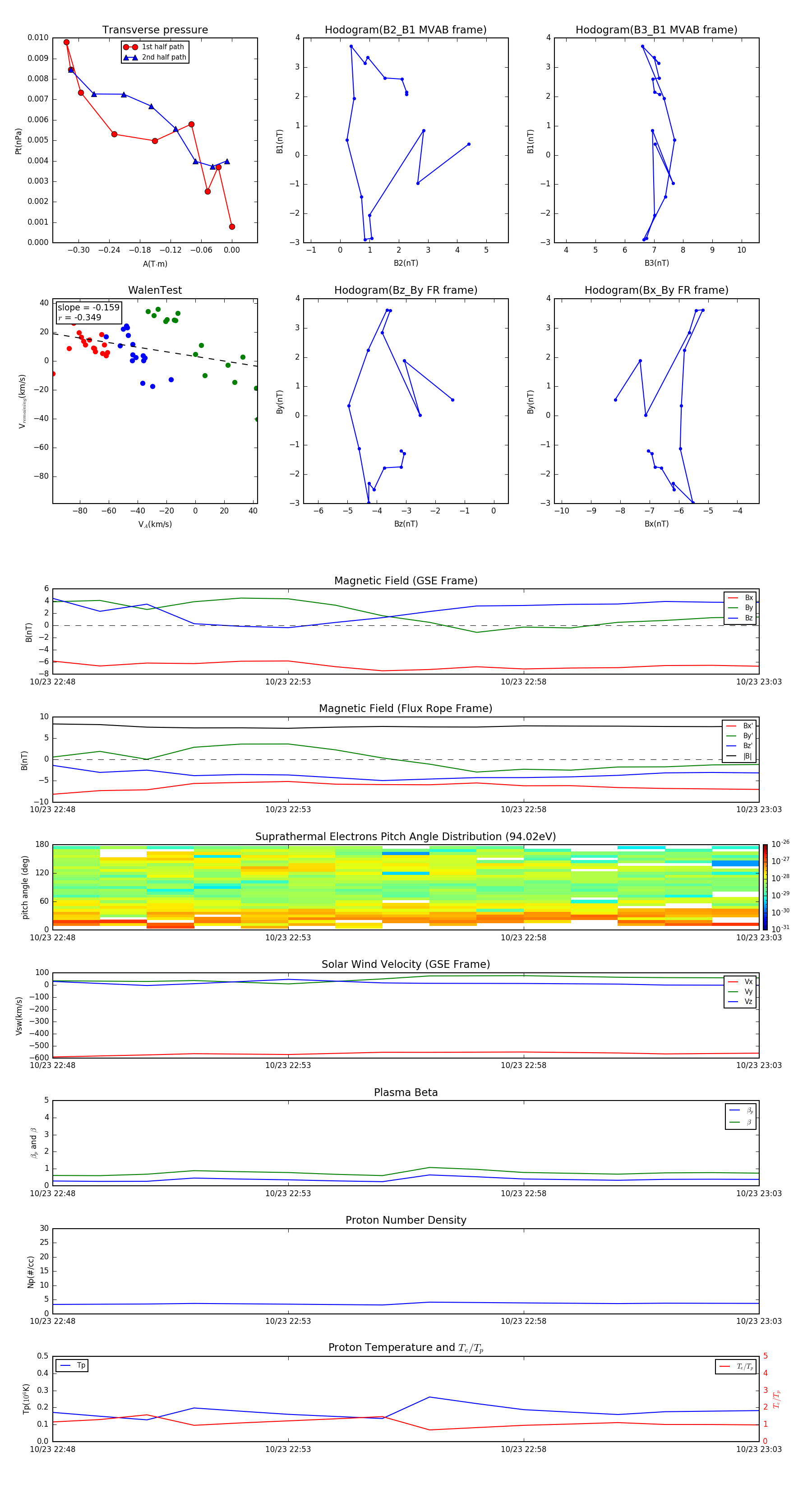Click the 'Bx(nT)' x-axis label

pos(656,524)
